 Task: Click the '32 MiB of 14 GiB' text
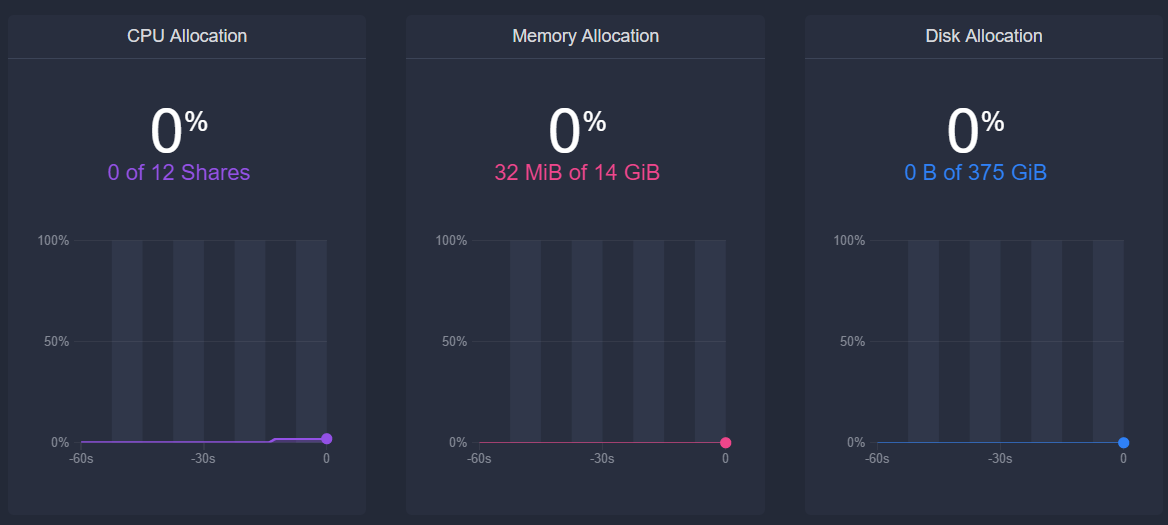[577, 172]
